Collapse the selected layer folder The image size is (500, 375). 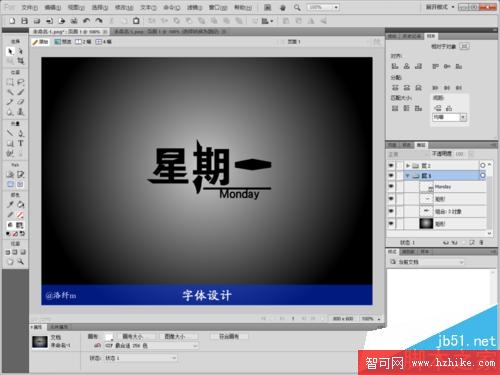click(408, 176)
